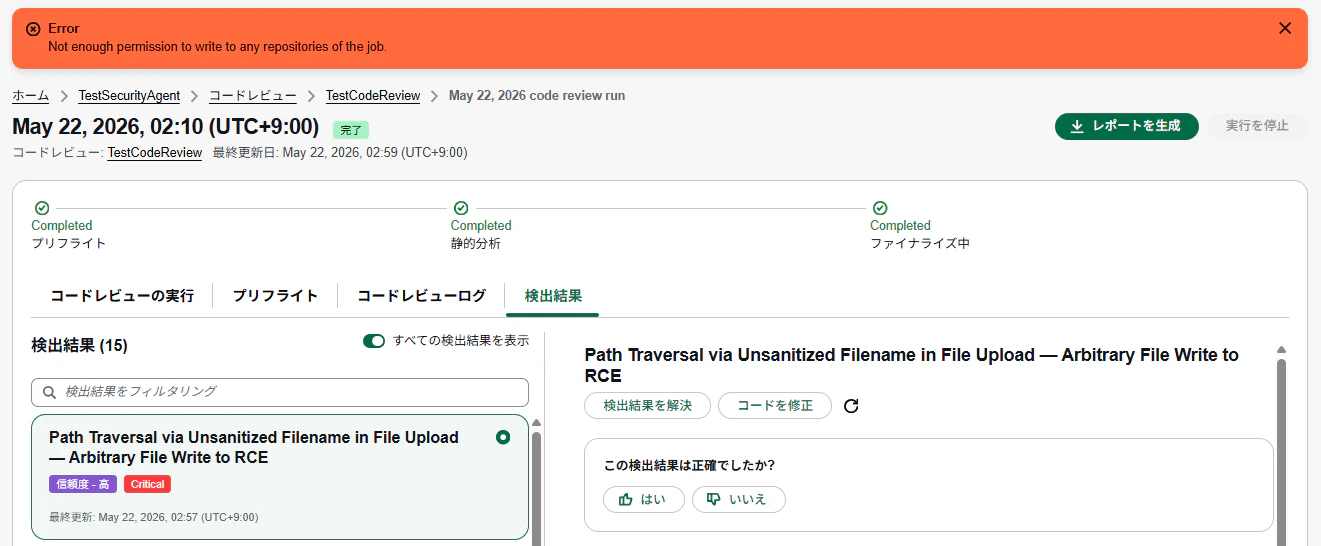The height and width of the screenshot is (546, 1321).
Task: Click the refresh icon beside コードを修正
Action: point(852,406)
